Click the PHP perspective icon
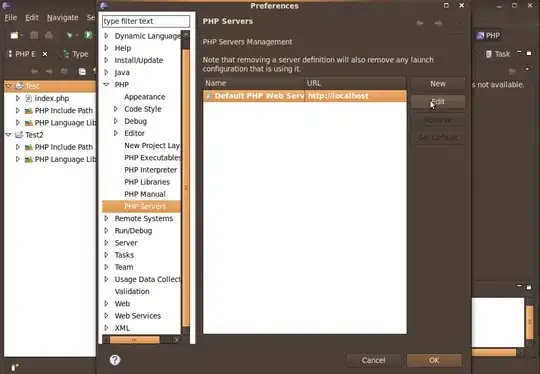The width and height of the screenshot is (540, 374). click(x=480, y=35)
